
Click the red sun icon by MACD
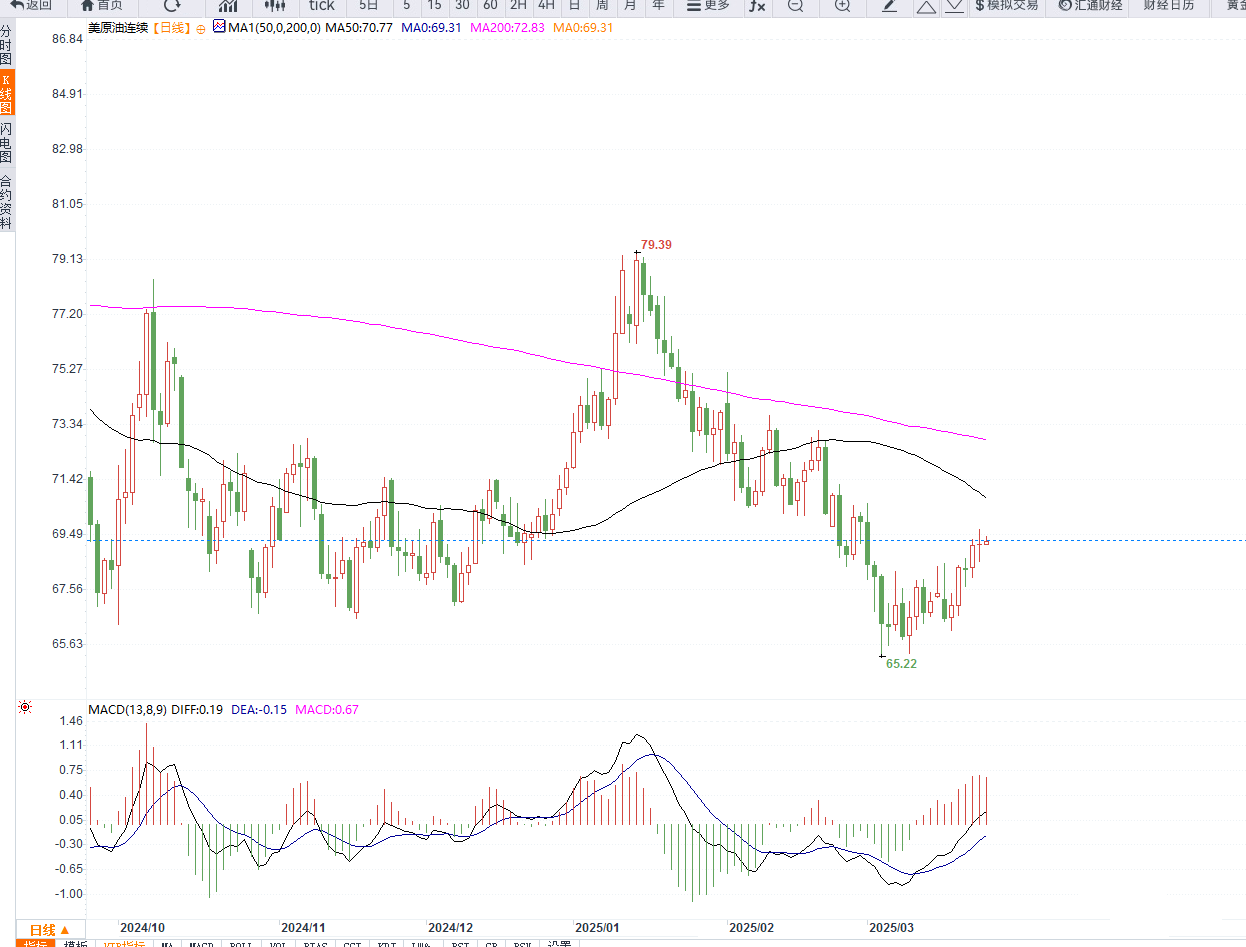(x=25, y=708)
